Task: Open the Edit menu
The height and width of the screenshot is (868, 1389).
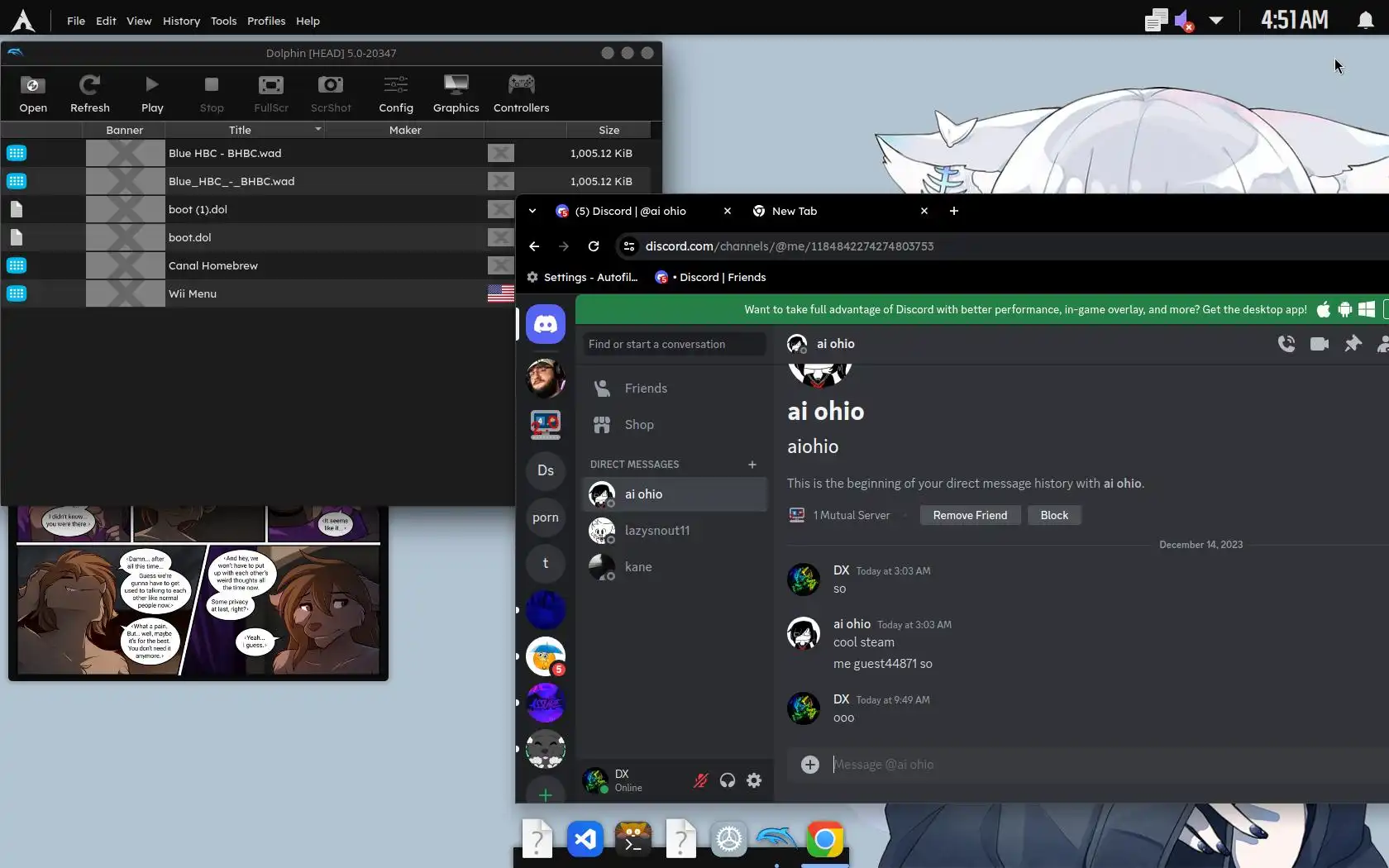Action: [106, 21]
